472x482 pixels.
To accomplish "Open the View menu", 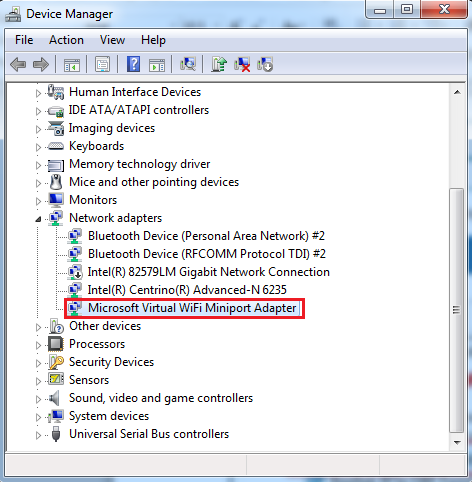I will coord(112,40).
